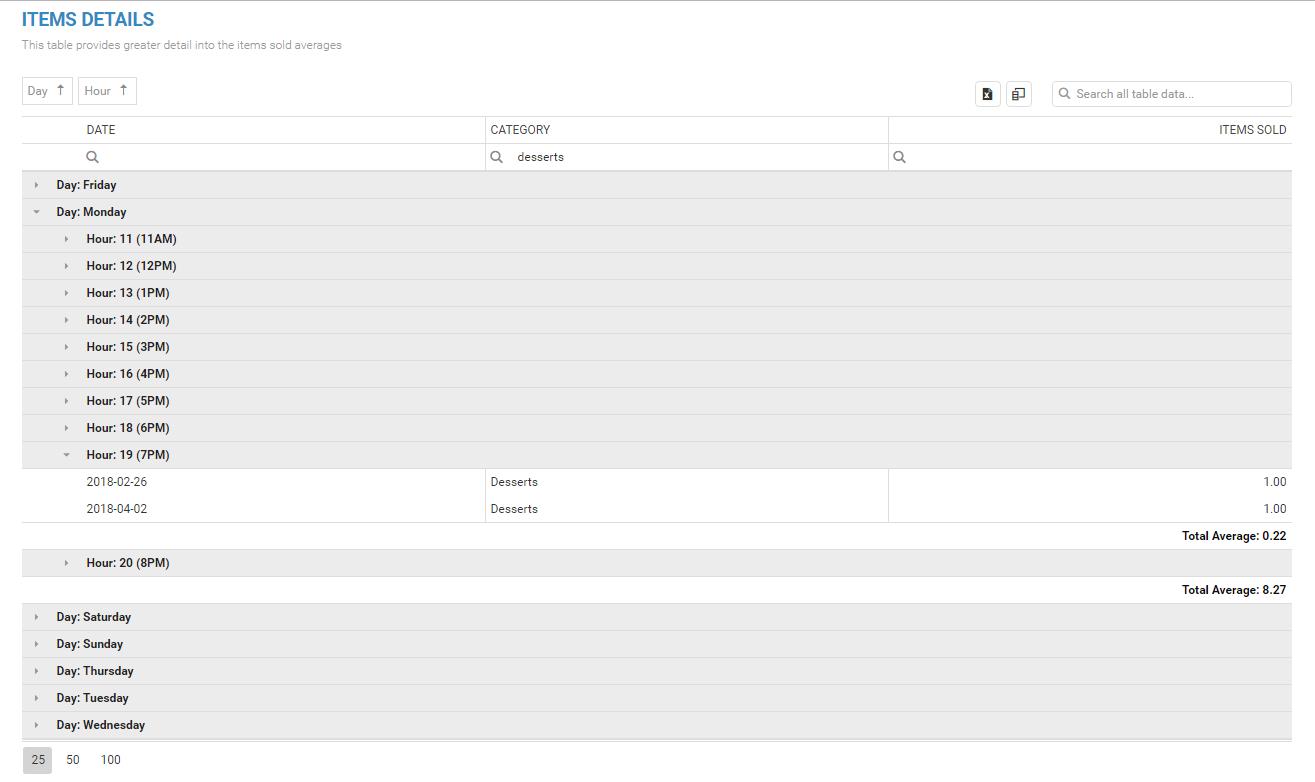
Task: Set page size to 25
Action: coord(38,760)
